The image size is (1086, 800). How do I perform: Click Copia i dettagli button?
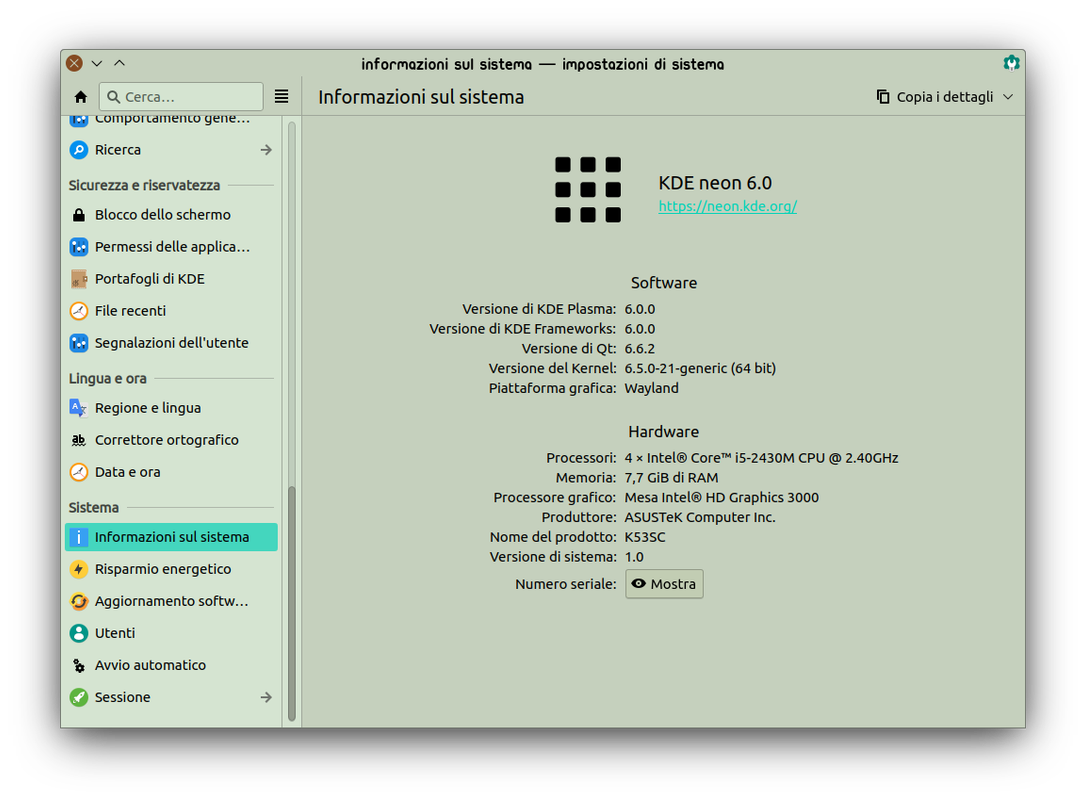coord(935,97)
